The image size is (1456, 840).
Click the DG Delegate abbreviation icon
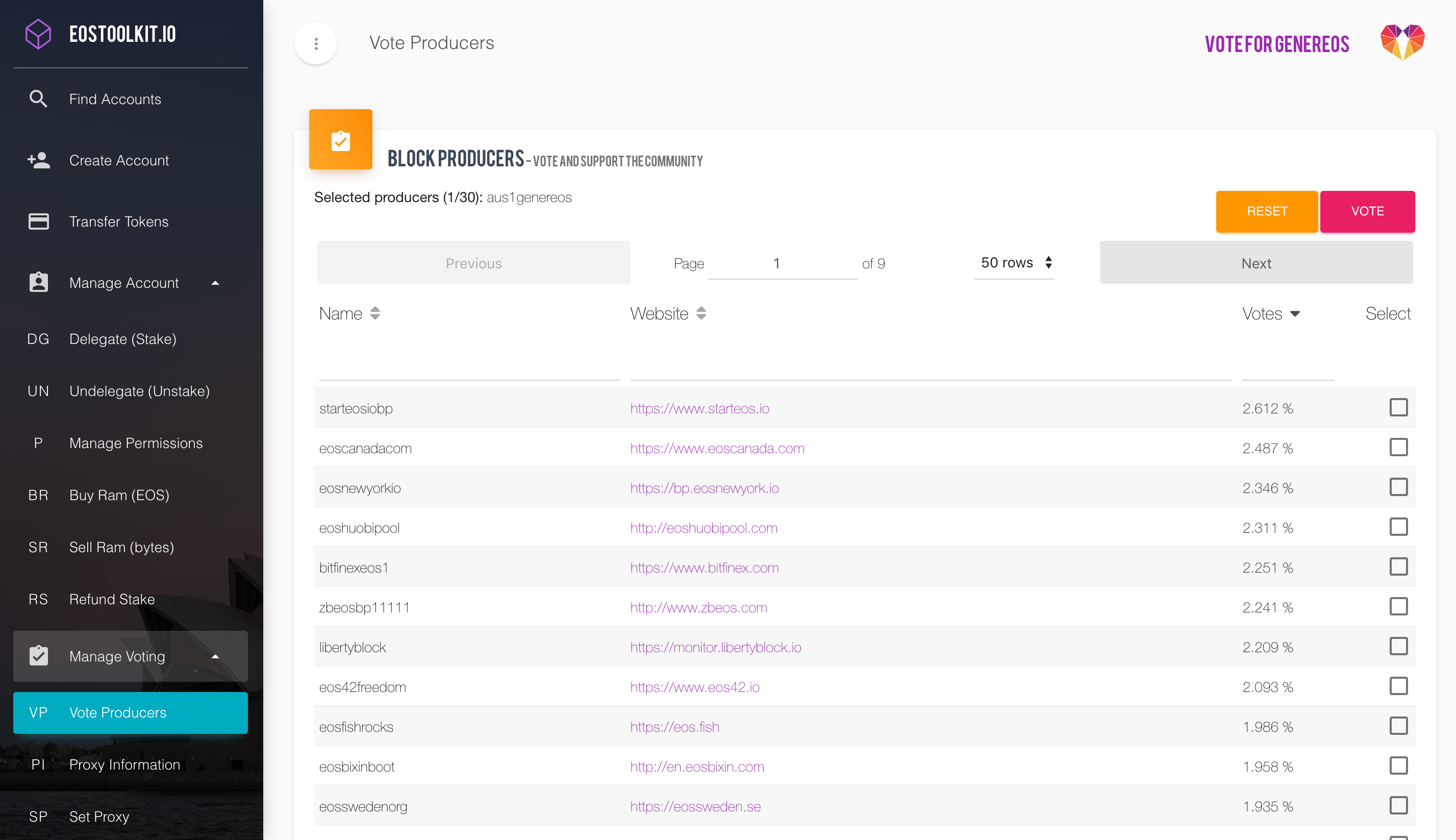point(38,339)
